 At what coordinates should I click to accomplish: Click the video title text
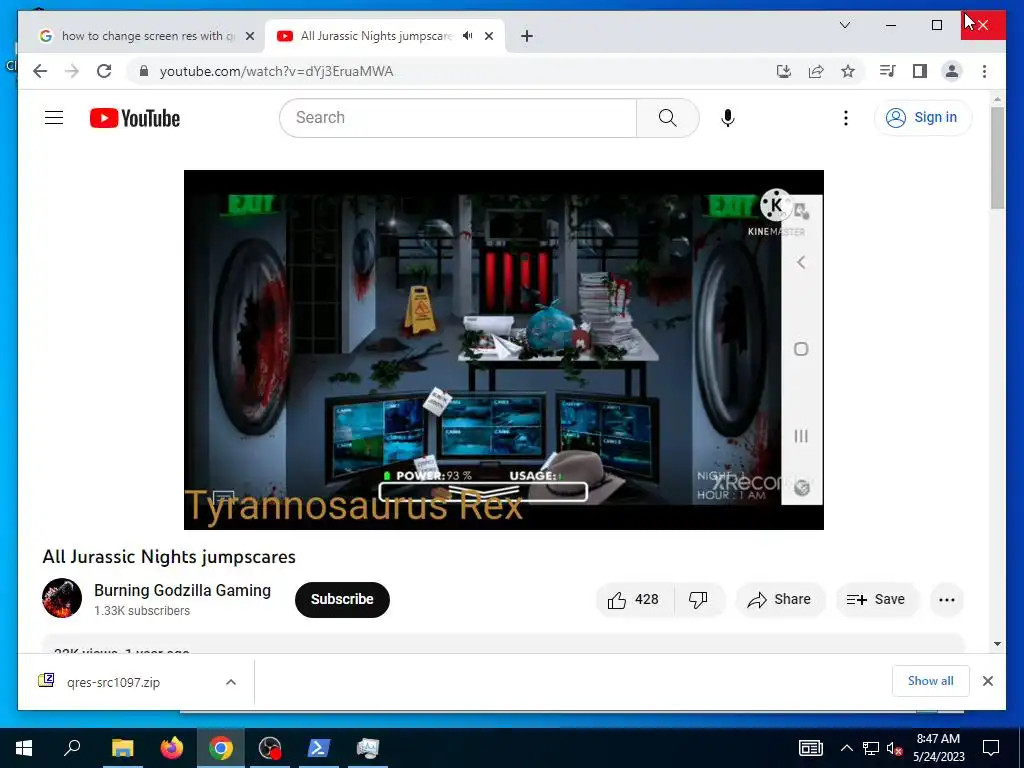(169, 557)
